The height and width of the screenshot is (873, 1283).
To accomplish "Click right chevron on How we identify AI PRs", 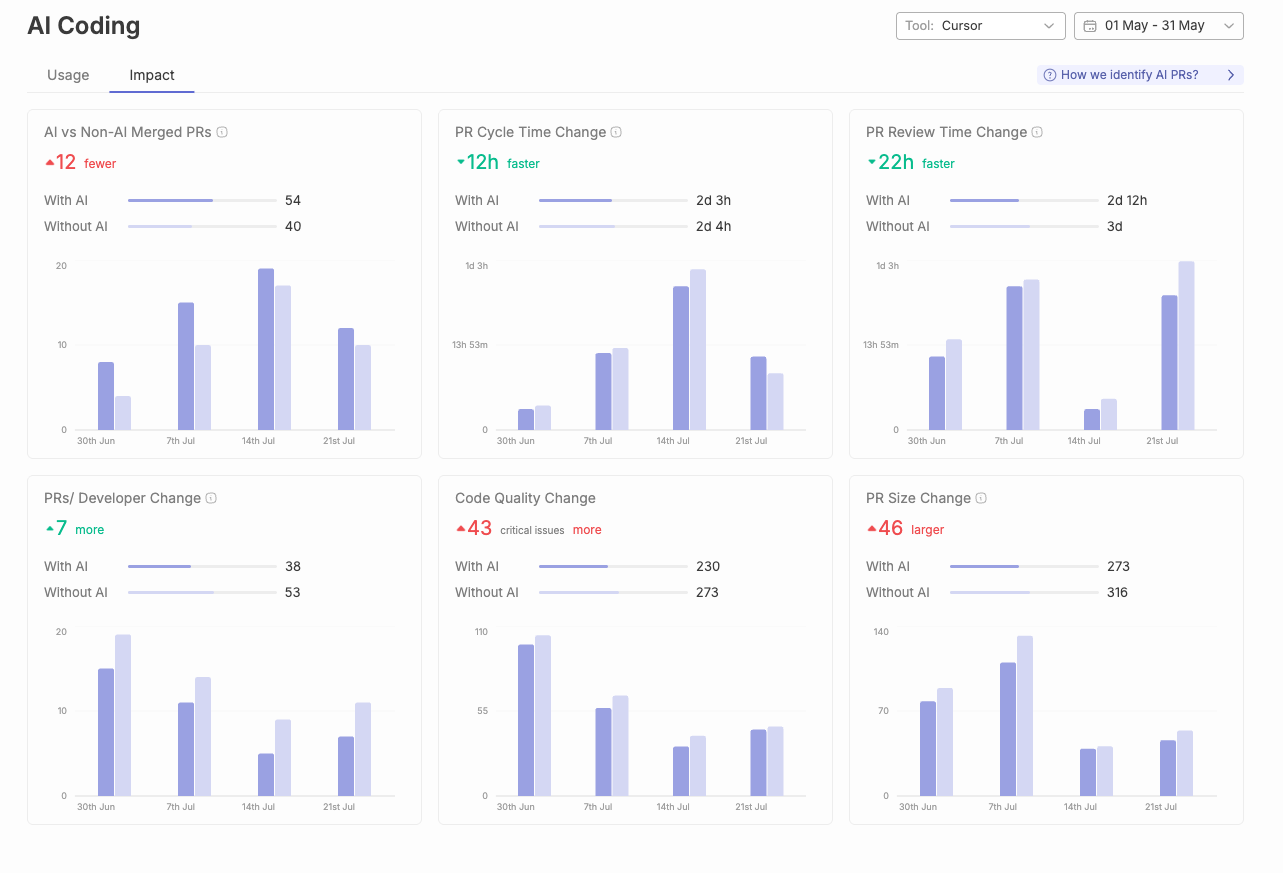I will click(1231, 75).
